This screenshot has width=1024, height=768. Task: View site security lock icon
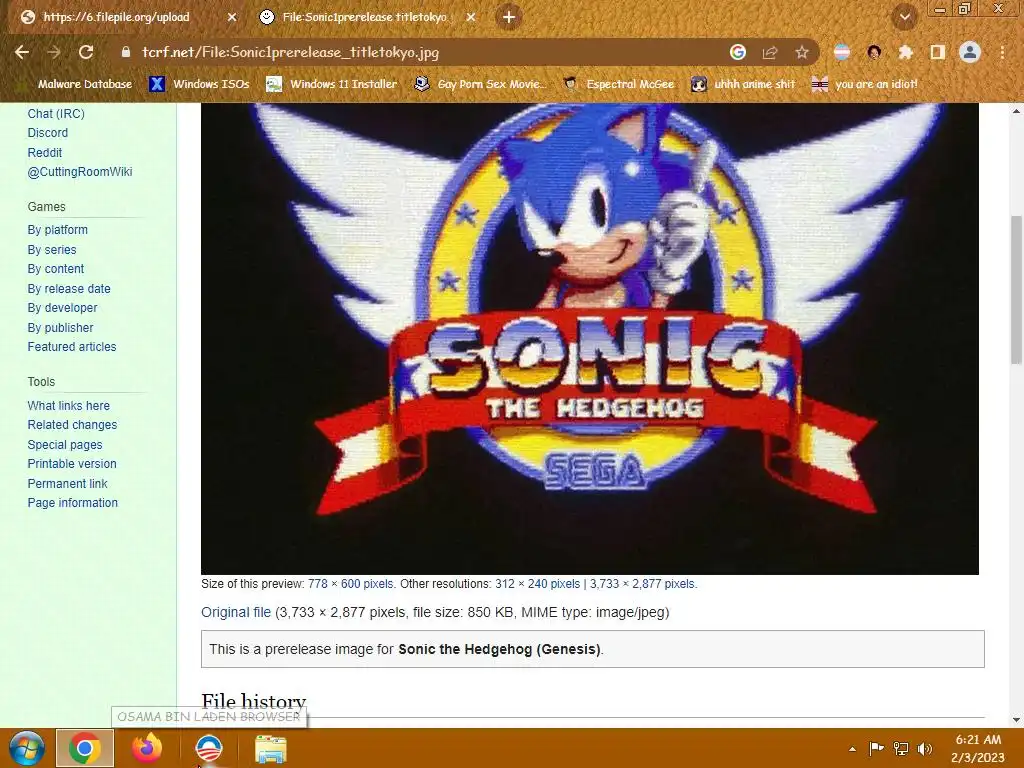126,52
